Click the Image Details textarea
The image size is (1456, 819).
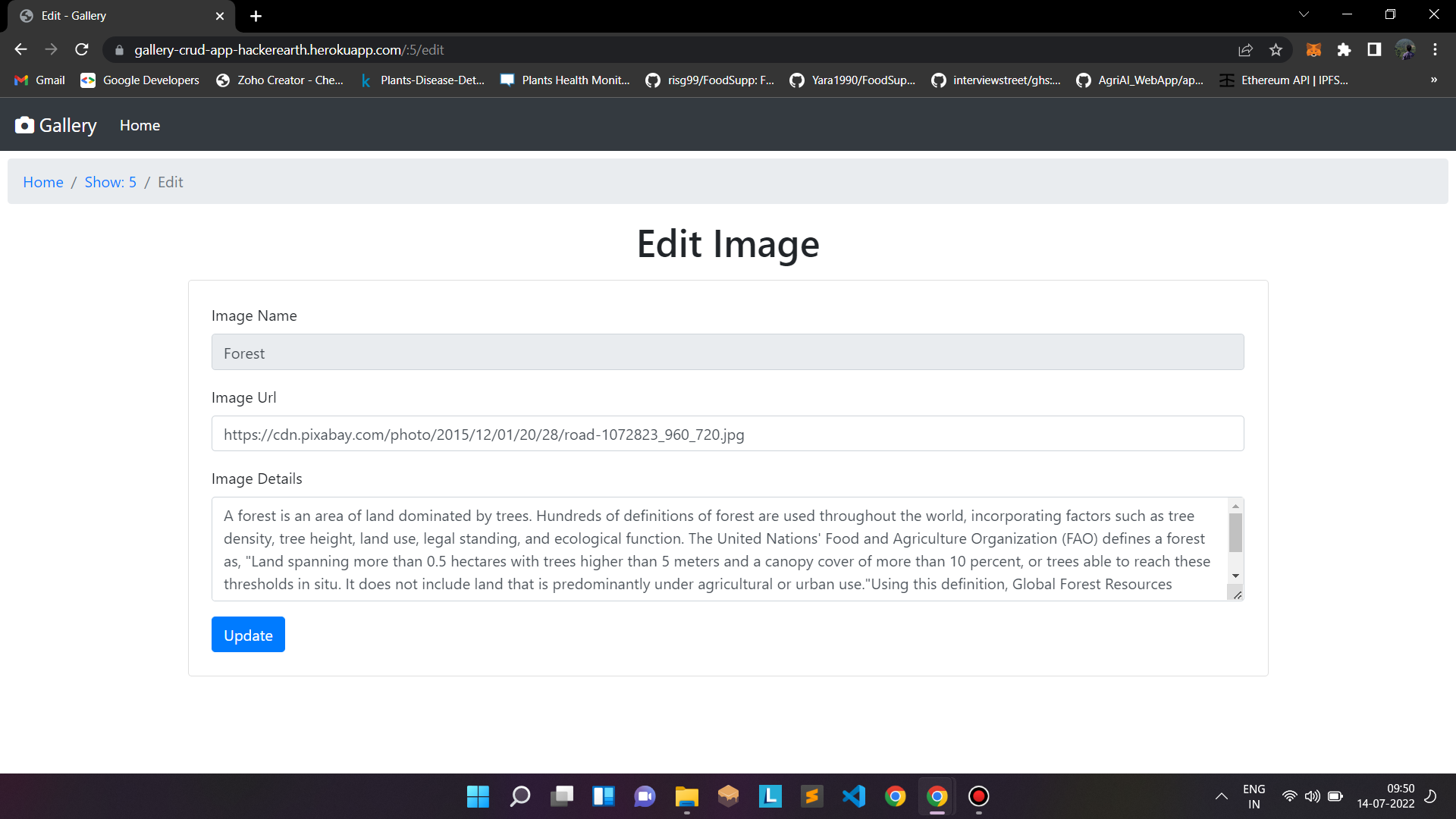(x=728, y=548)
